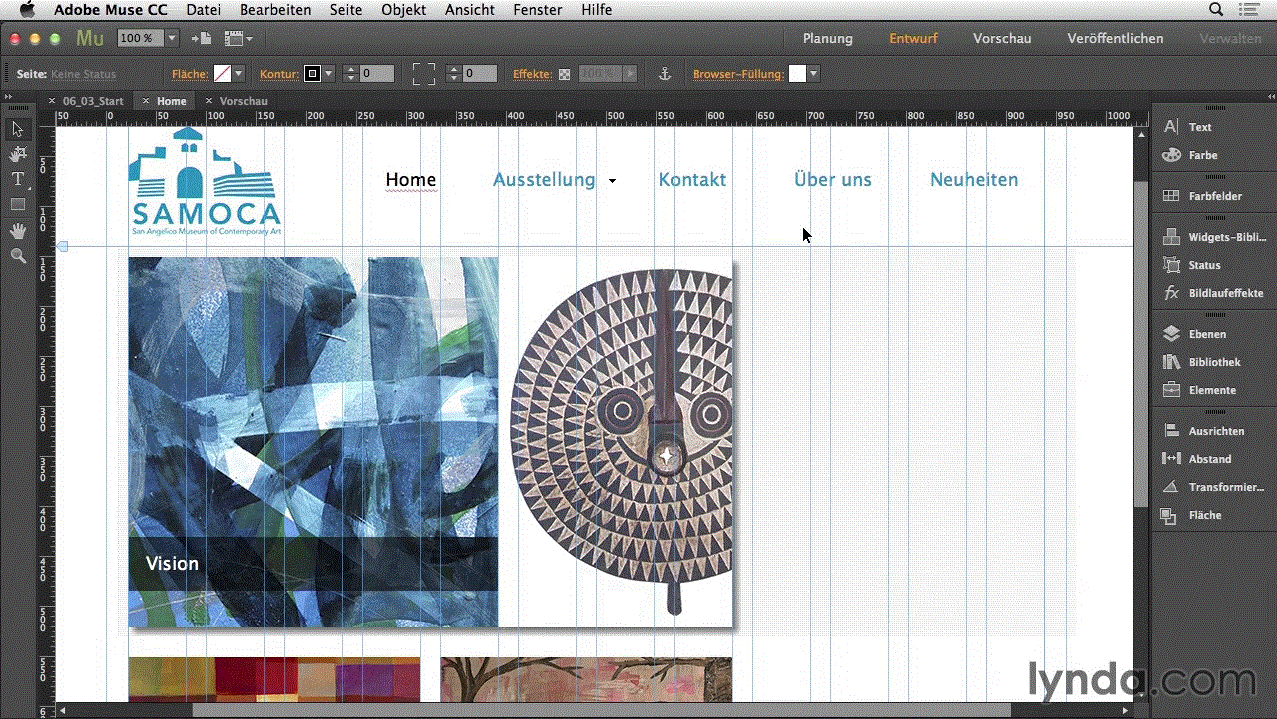The width and height of the screenshot is (1277, 719).
Task: Click the stroke weight input field
Action: 377,74
